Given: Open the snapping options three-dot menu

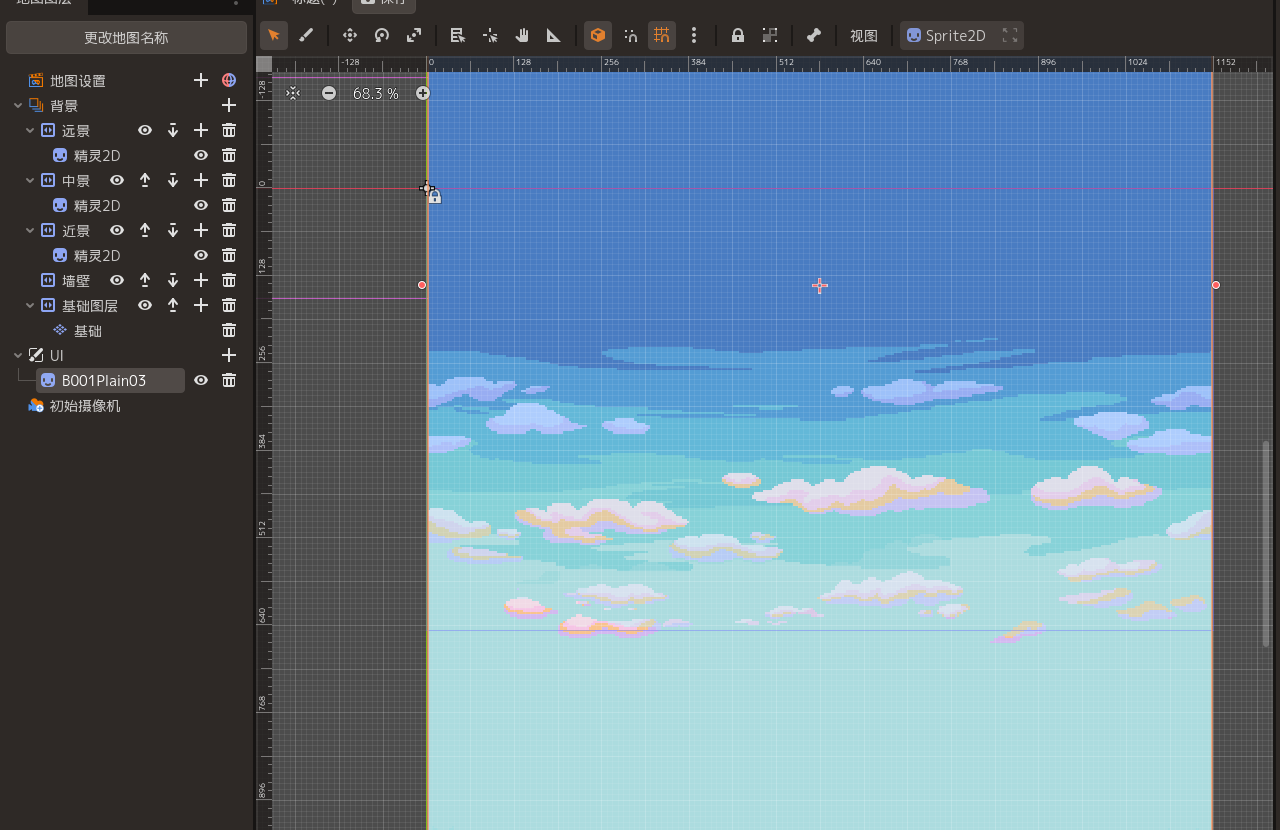Looking at the screenshot, I should point(694,36).
